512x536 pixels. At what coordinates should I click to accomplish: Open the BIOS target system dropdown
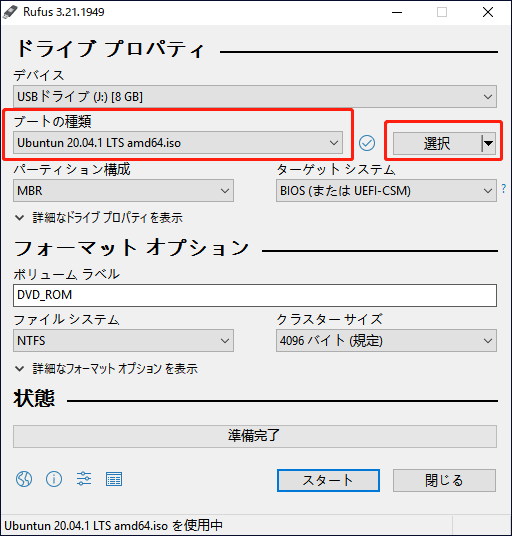pyautogui.click(x=386, y=190)
